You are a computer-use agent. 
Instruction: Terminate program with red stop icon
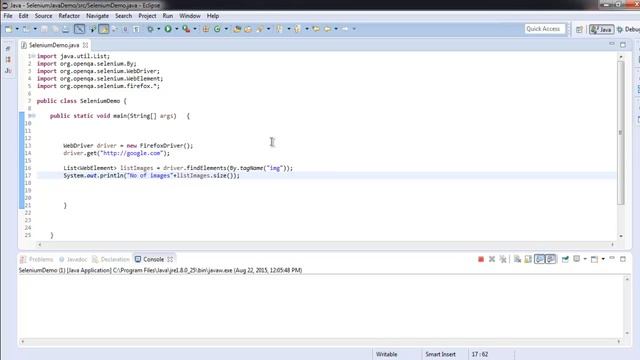481,259
